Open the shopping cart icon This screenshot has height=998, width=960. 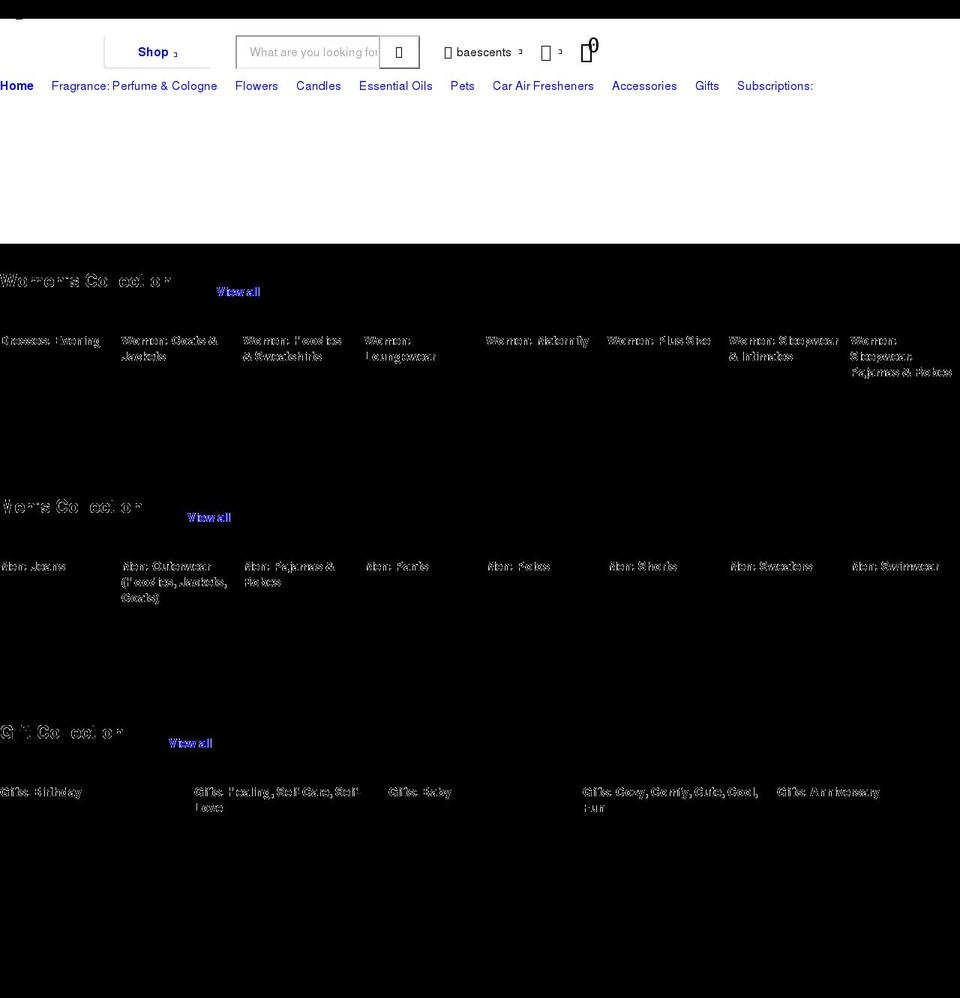[x=589, y=51]
